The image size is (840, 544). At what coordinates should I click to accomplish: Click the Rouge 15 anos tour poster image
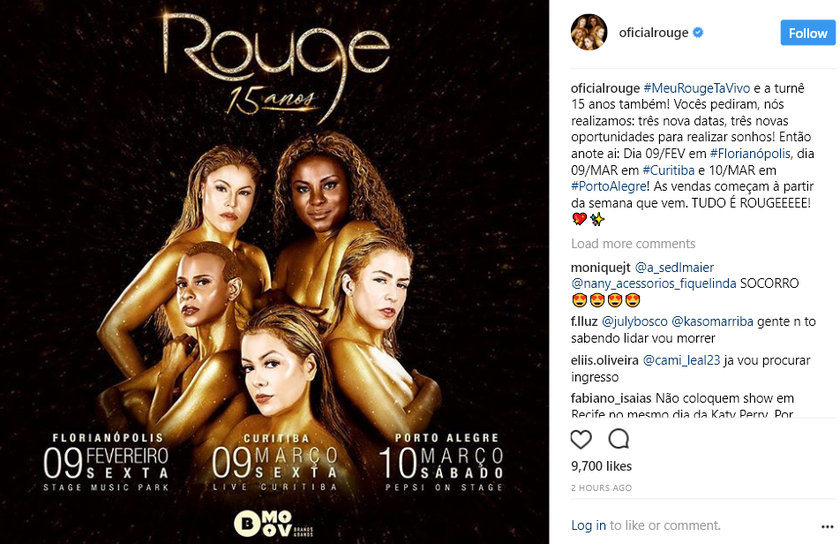pyautogui.click(x=274, y=272)
